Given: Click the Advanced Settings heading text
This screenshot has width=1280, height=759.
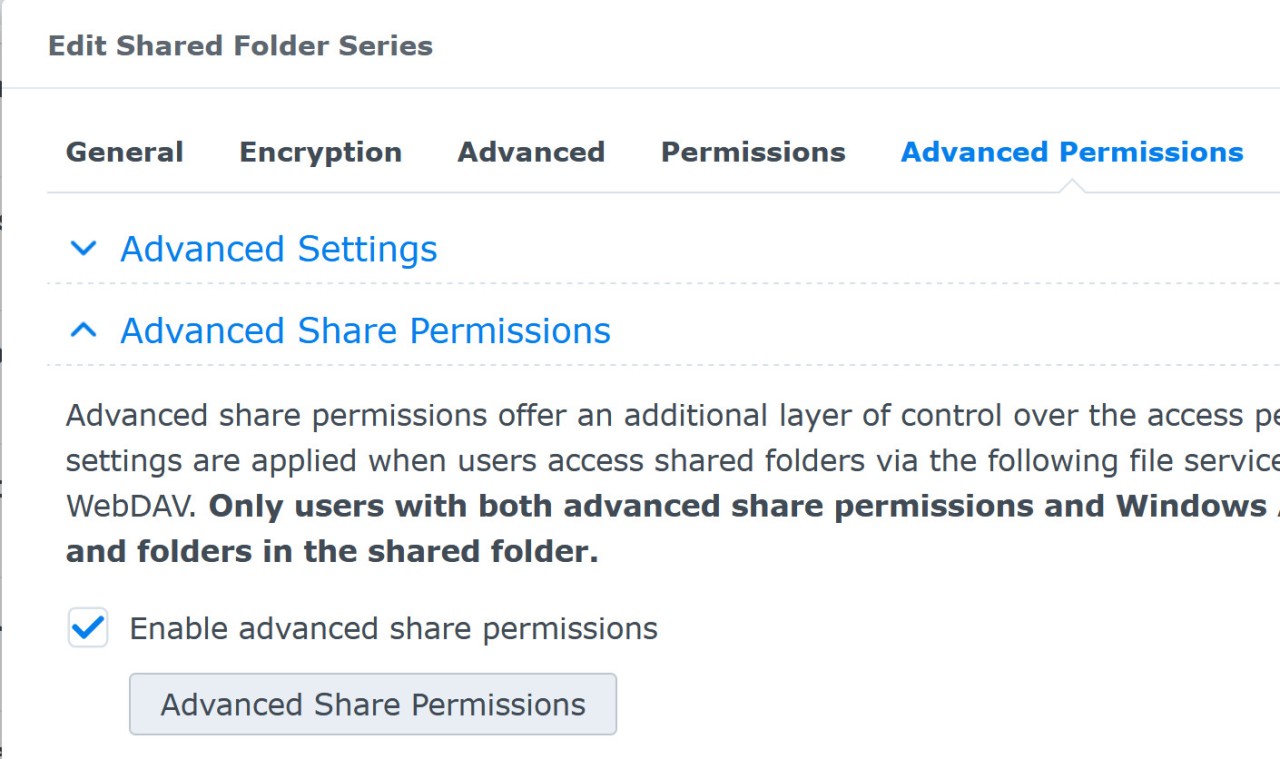Looking at the screenshot, I should pyautogui.click(x=278, y=249).
